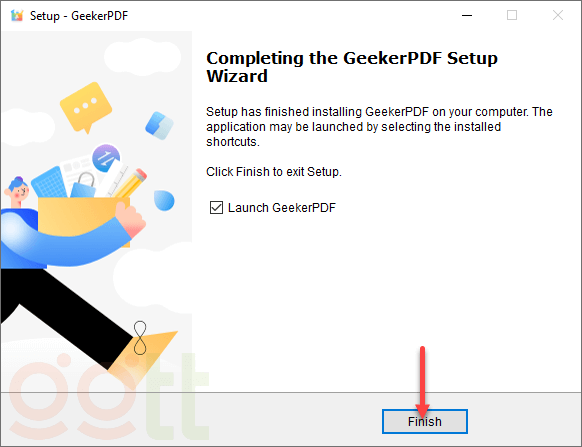Click the yellow pencil in the box illustration
The height and width of the screenshot is (447, 582).
click(131, 183)
